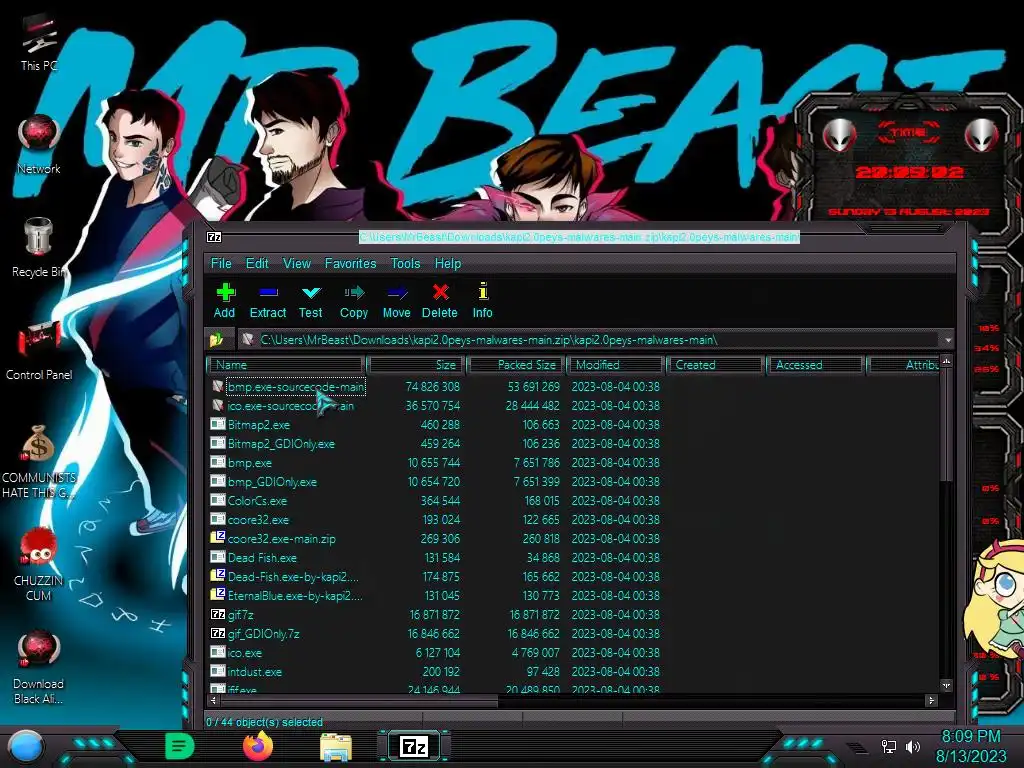Click the taskbar clock showing 8:09 PM

tap(971, 746)
